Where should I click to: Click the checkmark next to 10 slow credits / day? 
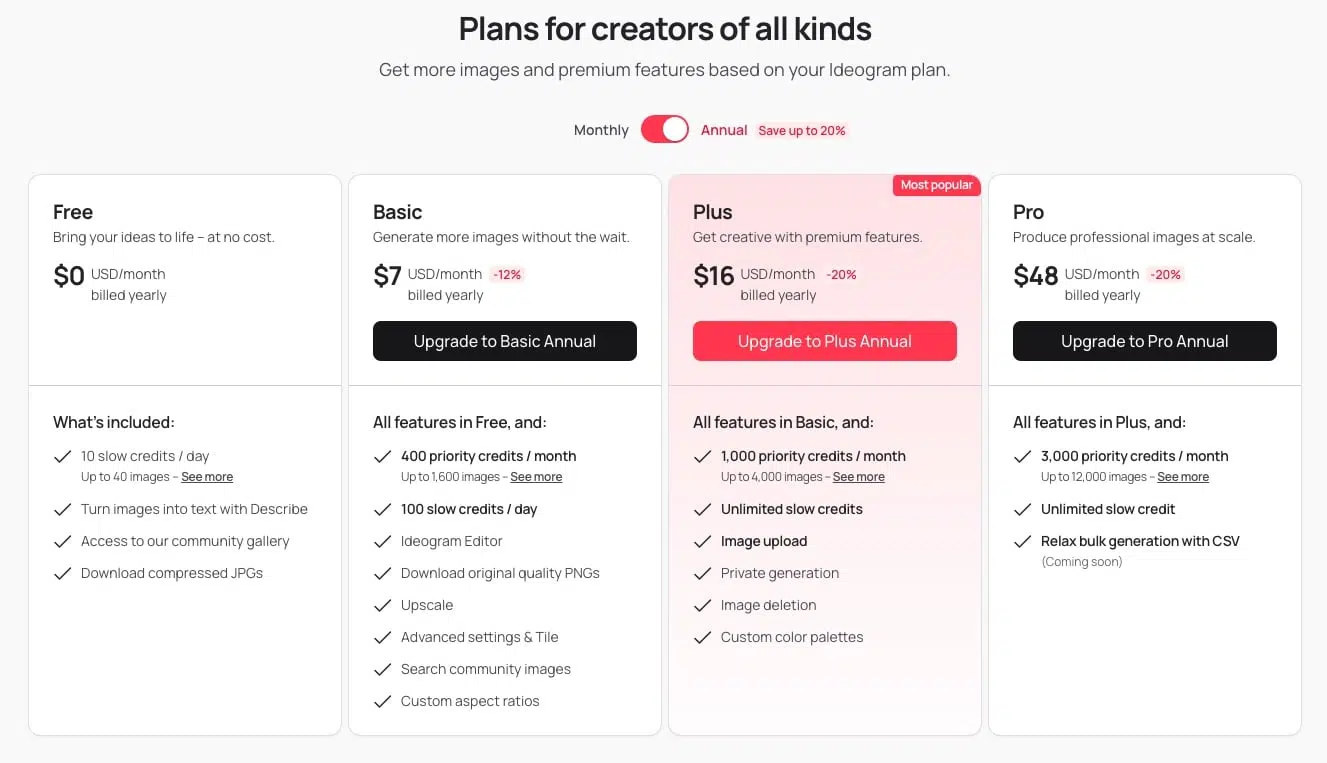tap(63, 456)
